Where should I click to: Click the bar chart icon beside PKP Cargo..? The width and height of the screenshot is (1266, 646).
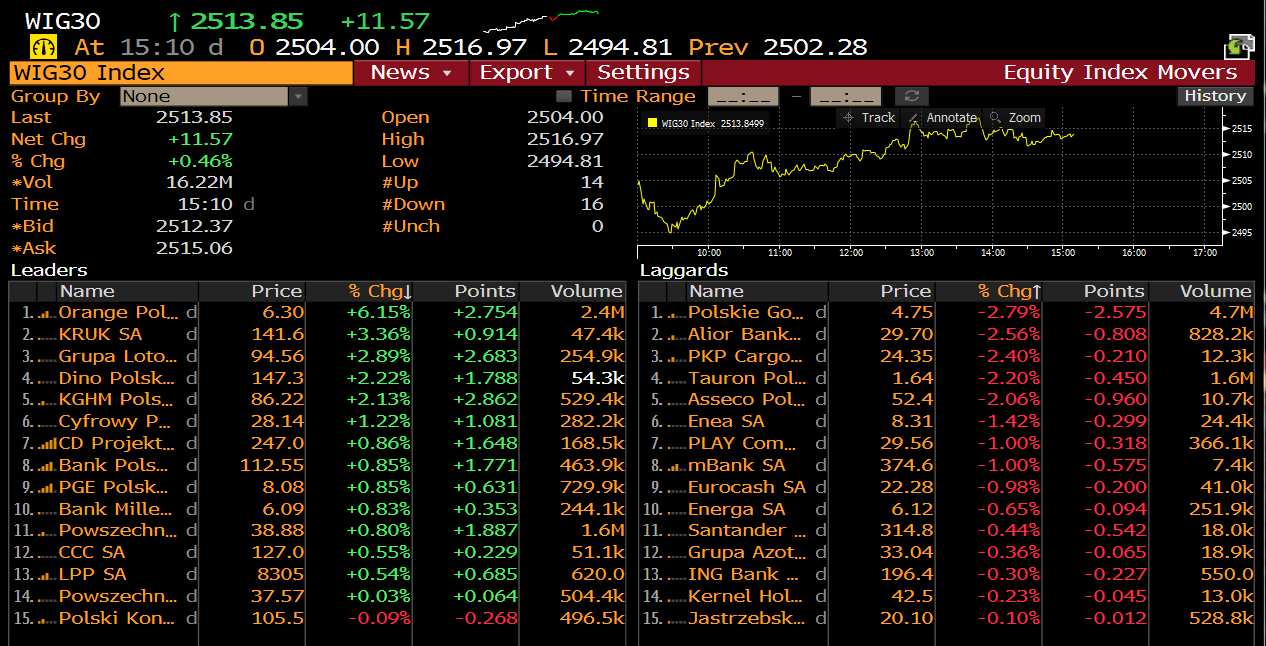(x=677, y=357)
